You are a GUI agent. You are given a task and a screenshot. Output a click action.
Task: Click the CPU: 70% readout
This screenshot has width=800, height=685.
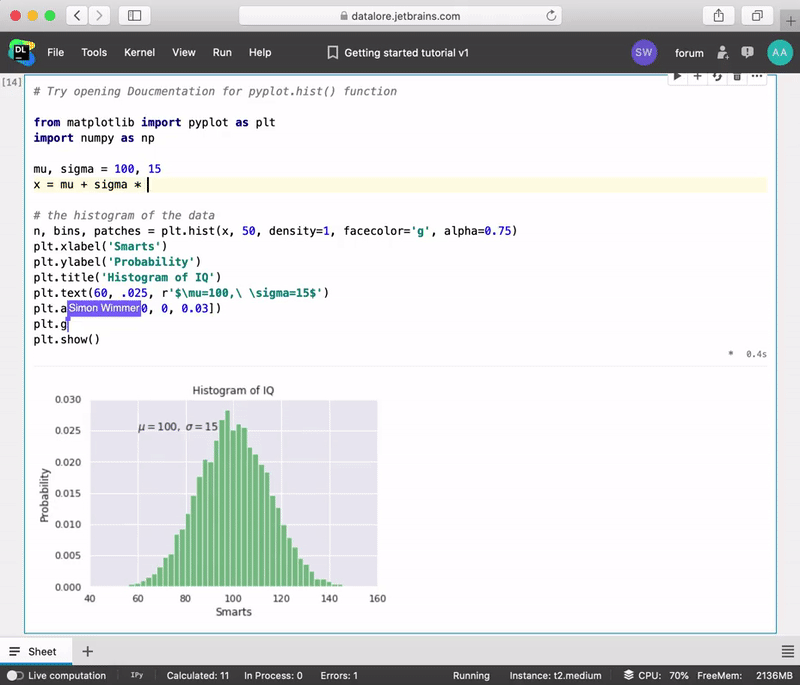pos(663,675)
